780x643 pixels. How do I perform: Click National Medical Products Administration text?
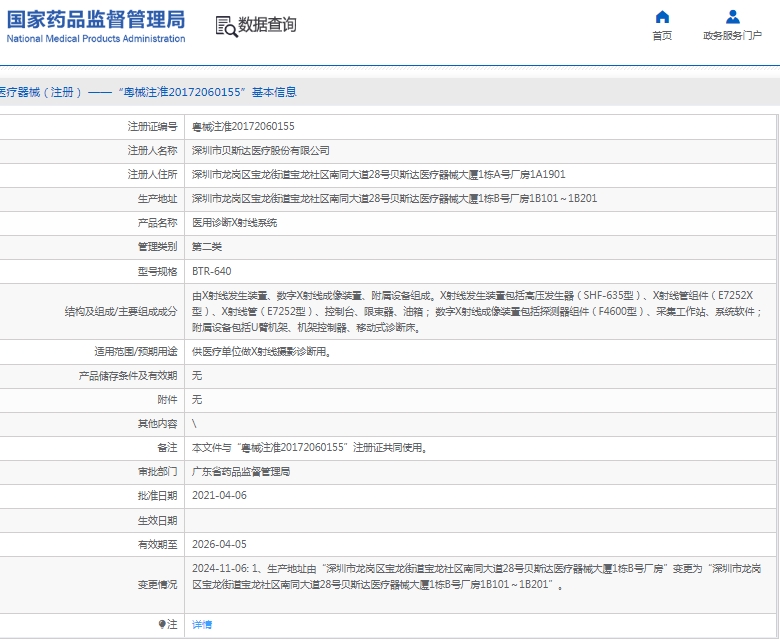(96, 39)
